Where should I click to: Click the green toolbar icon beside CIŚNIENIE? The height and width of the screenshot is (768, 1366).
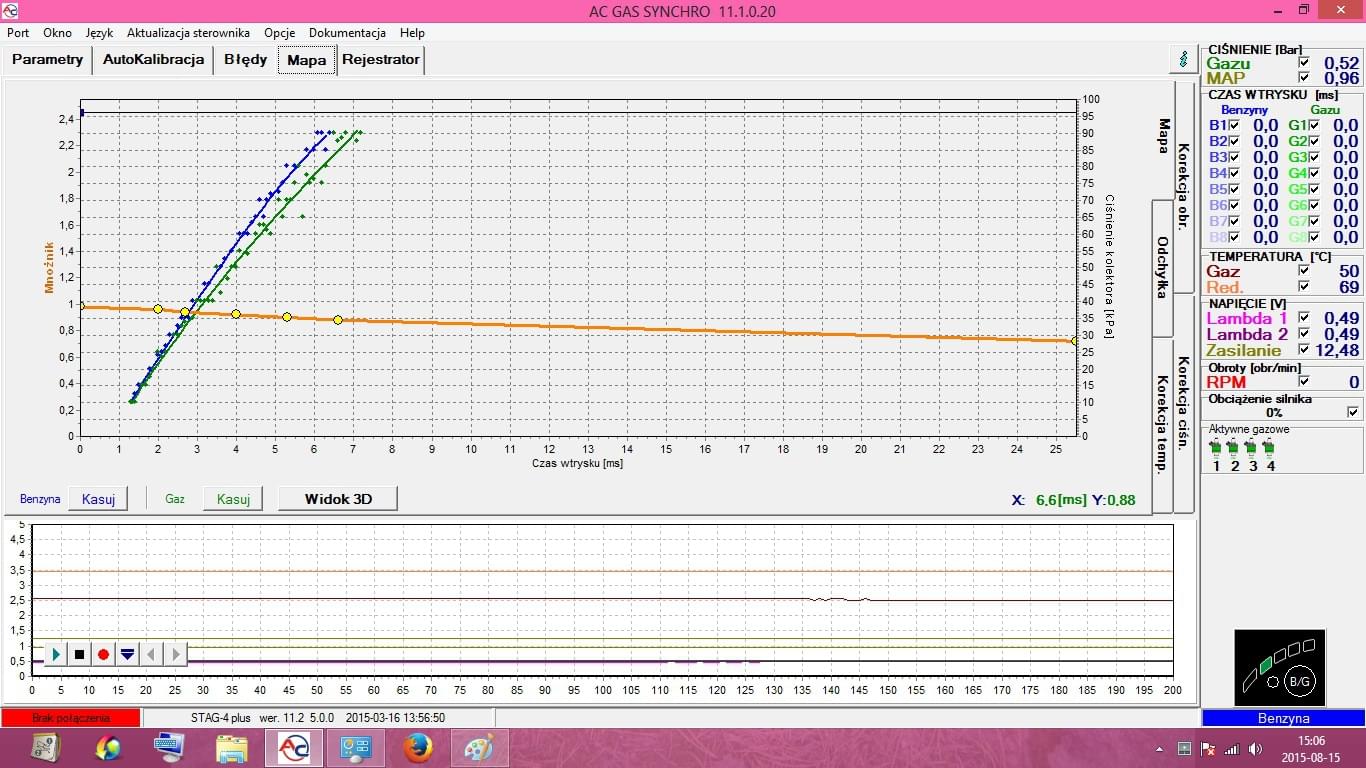pos(1184,59)
